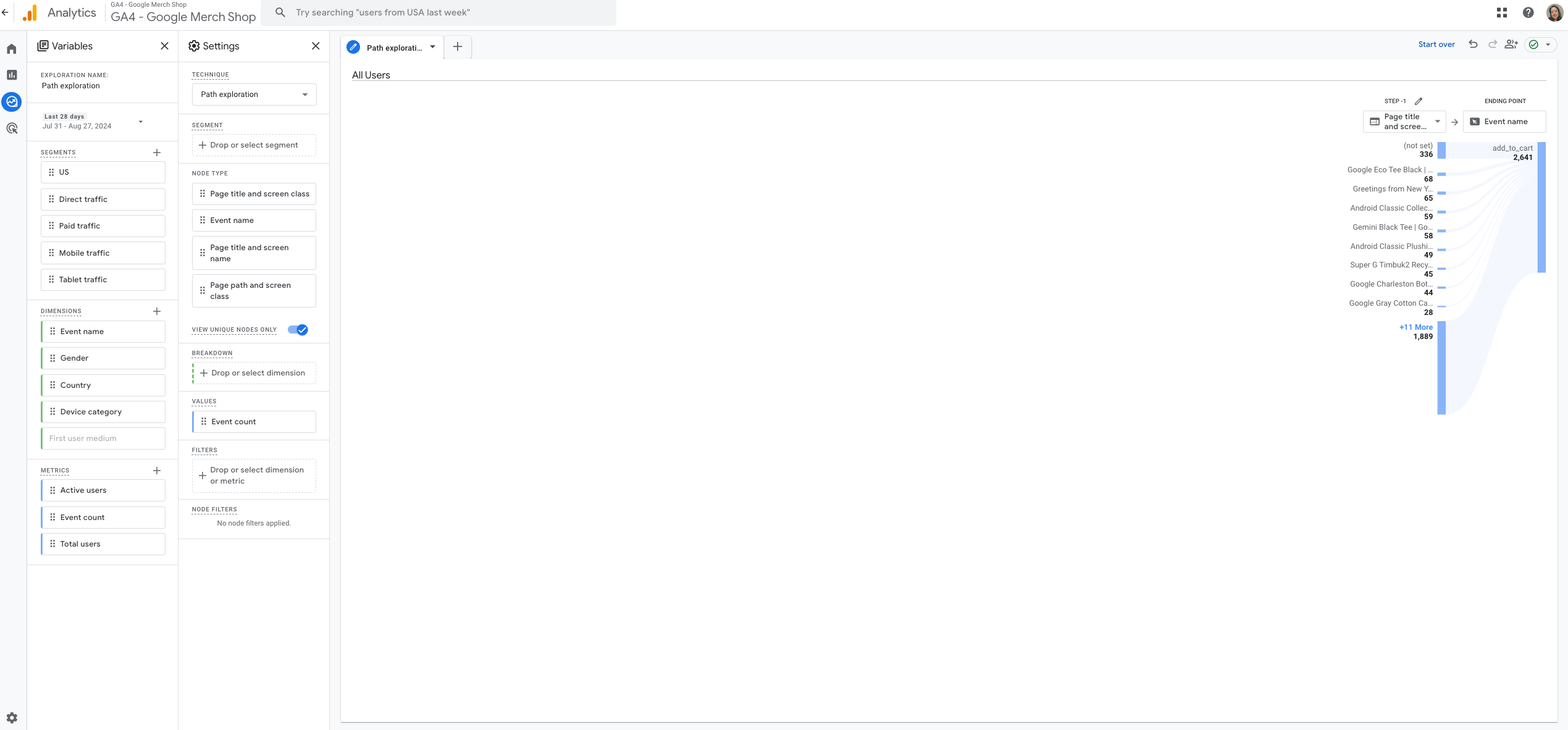The width and height of the screenshot is (1568, 730).
Task: Open the Advertising section icon
Action: (x=12, y=128)
